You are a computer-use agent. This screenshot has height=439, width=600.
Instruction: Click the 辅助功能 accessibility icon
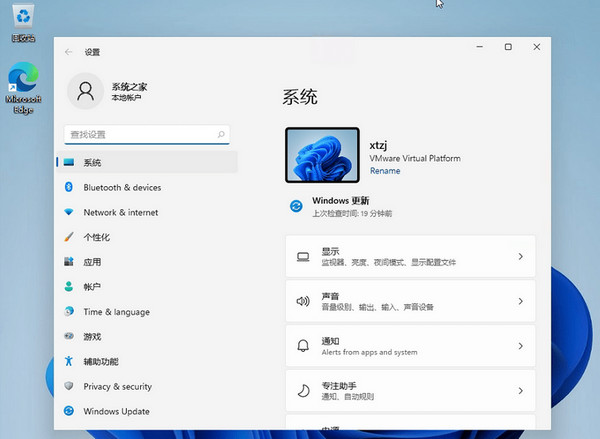(x=69, y=361)
